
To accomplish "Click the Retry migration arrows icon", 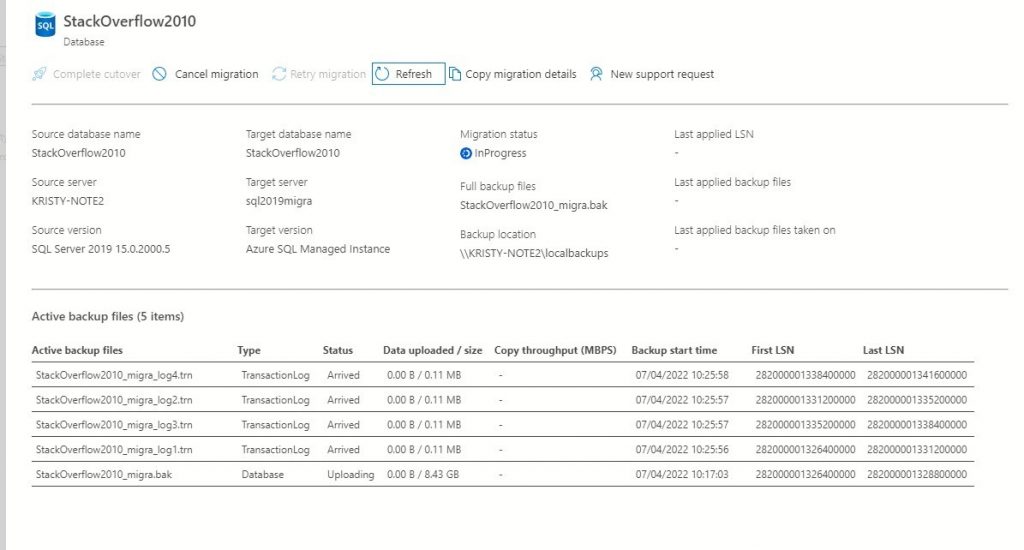I will point(279,74).
